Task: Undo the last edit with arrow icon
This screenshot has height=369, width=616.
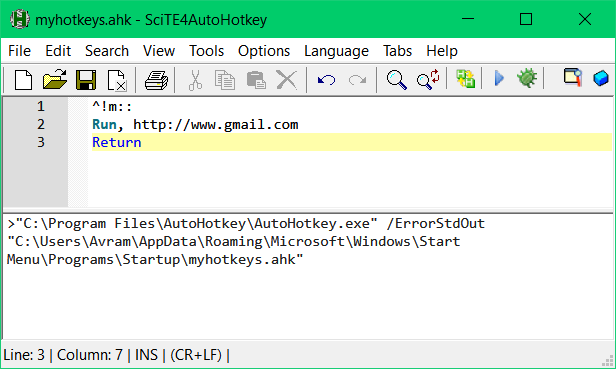Action: tap(326, 80)
